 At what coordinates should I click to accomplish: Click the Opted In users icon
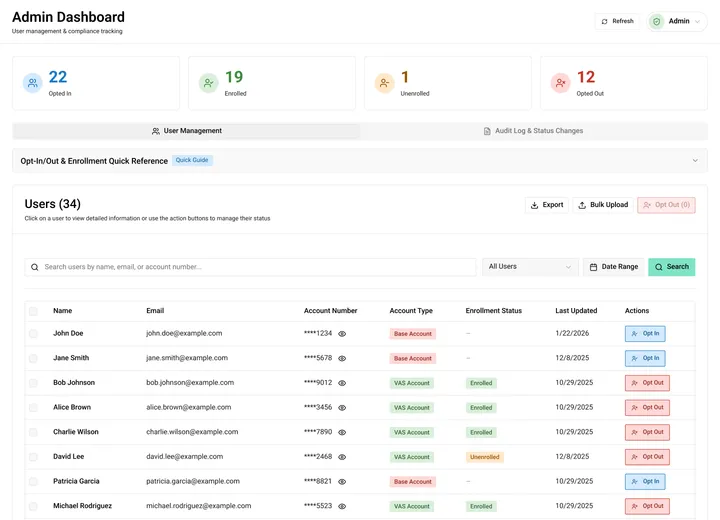click(33, 83)
